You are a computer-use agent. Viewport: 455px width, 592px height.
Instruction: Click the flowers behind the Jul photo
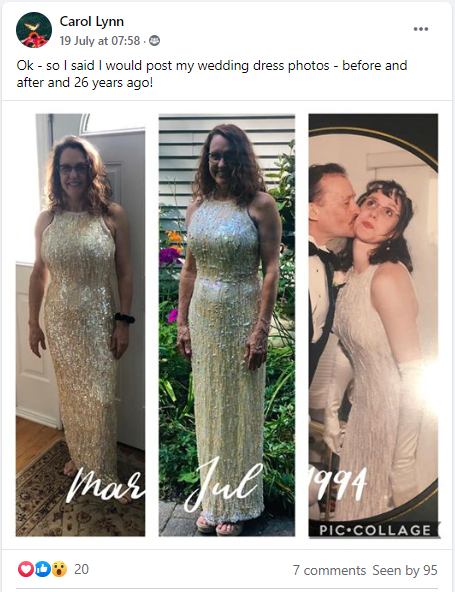pos(171,249)
